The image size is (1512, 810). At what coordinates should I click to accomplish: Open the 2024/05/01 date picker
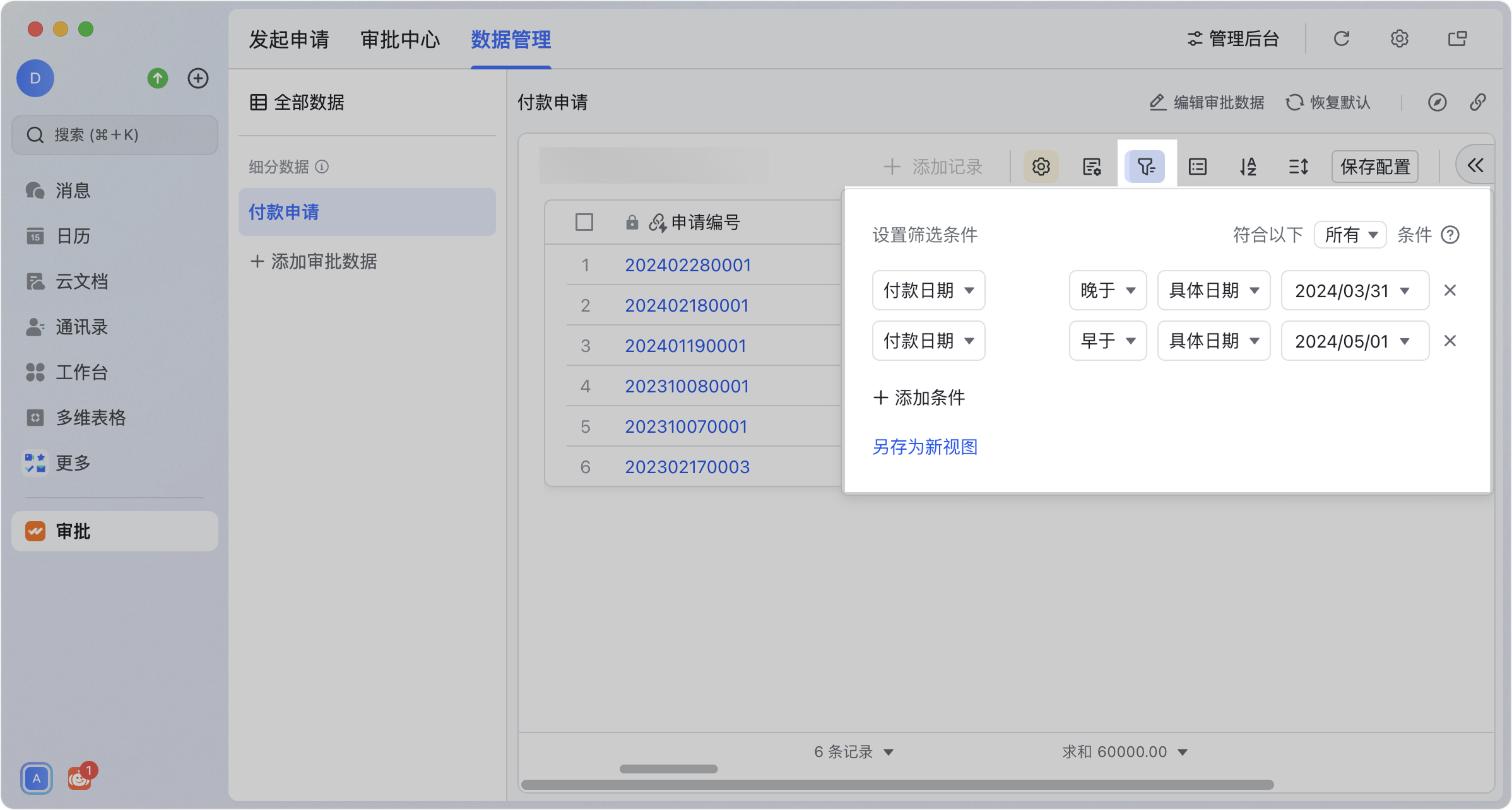[x=1355, y=341]
